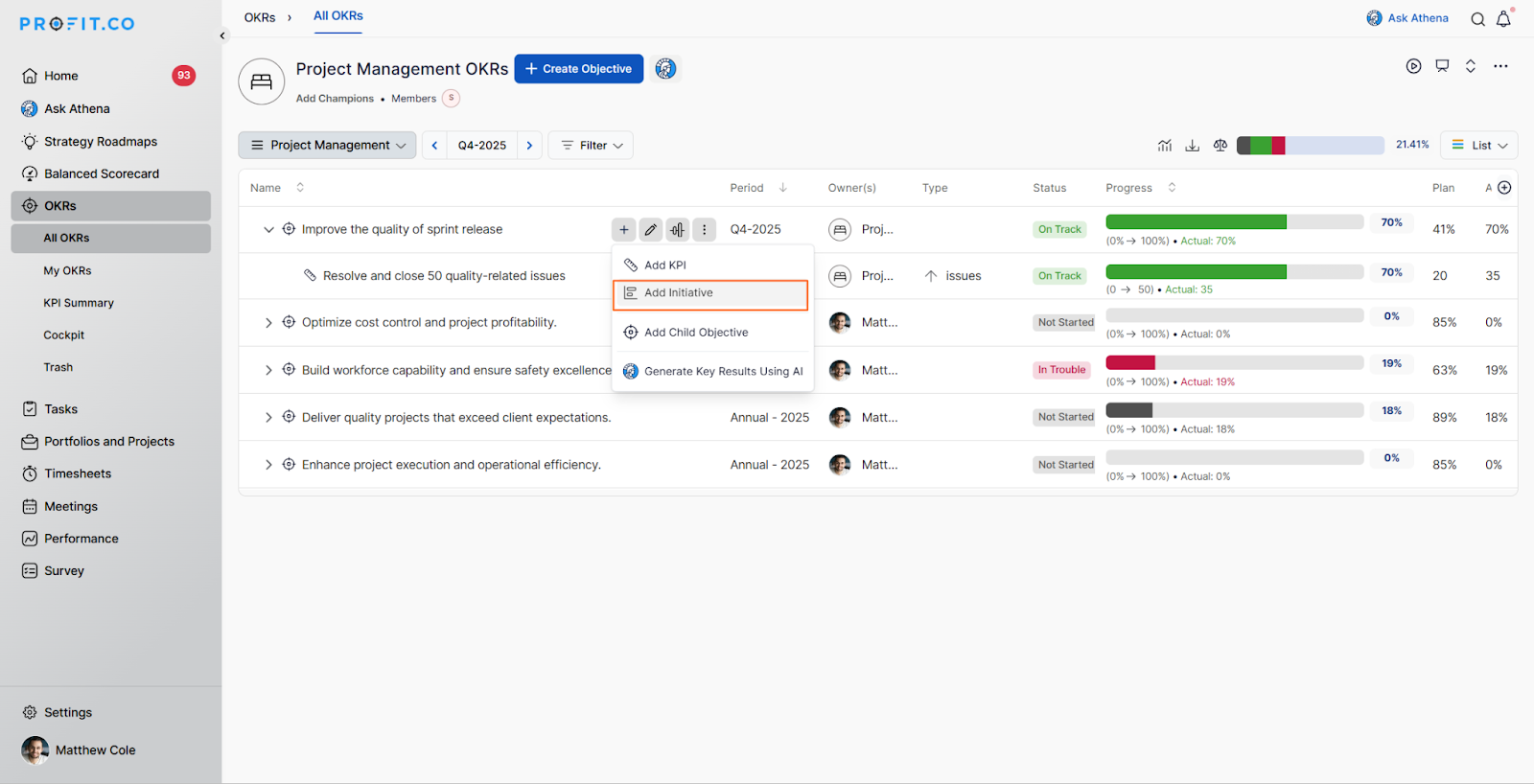Sort by Progress column arrows

point(1172,188)
